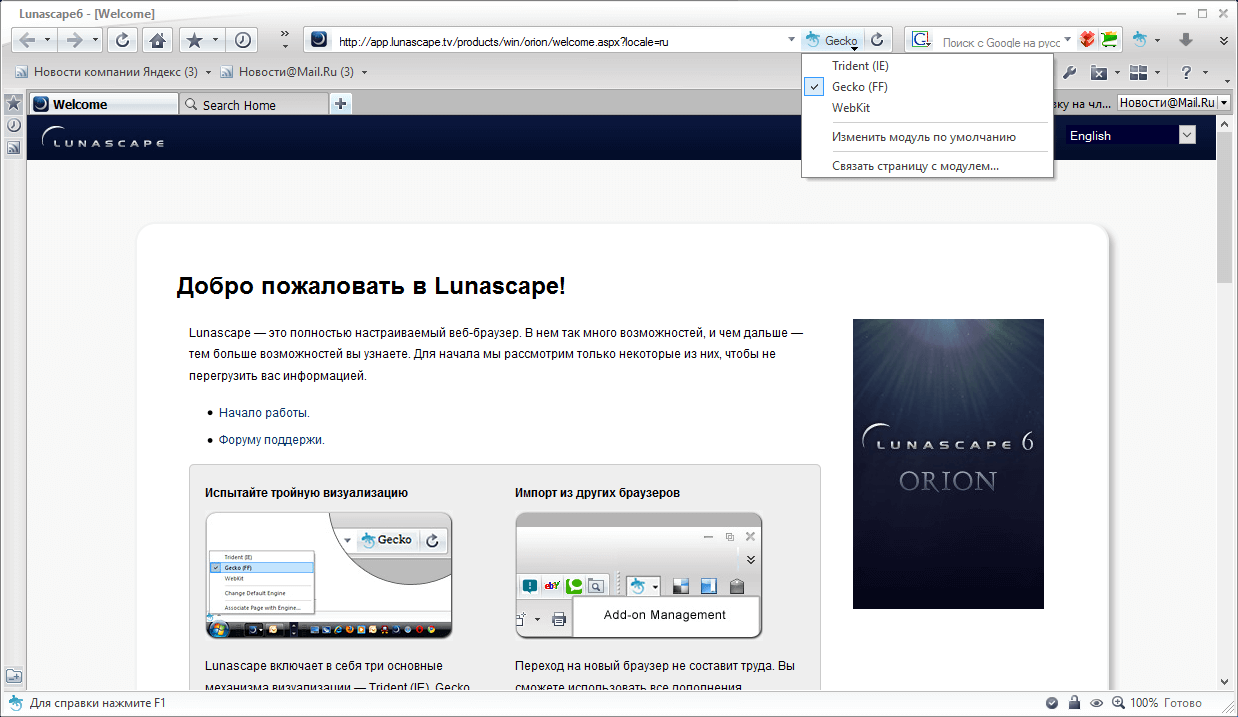Click the window layout tiles icon

click(x=1138, y=73)
